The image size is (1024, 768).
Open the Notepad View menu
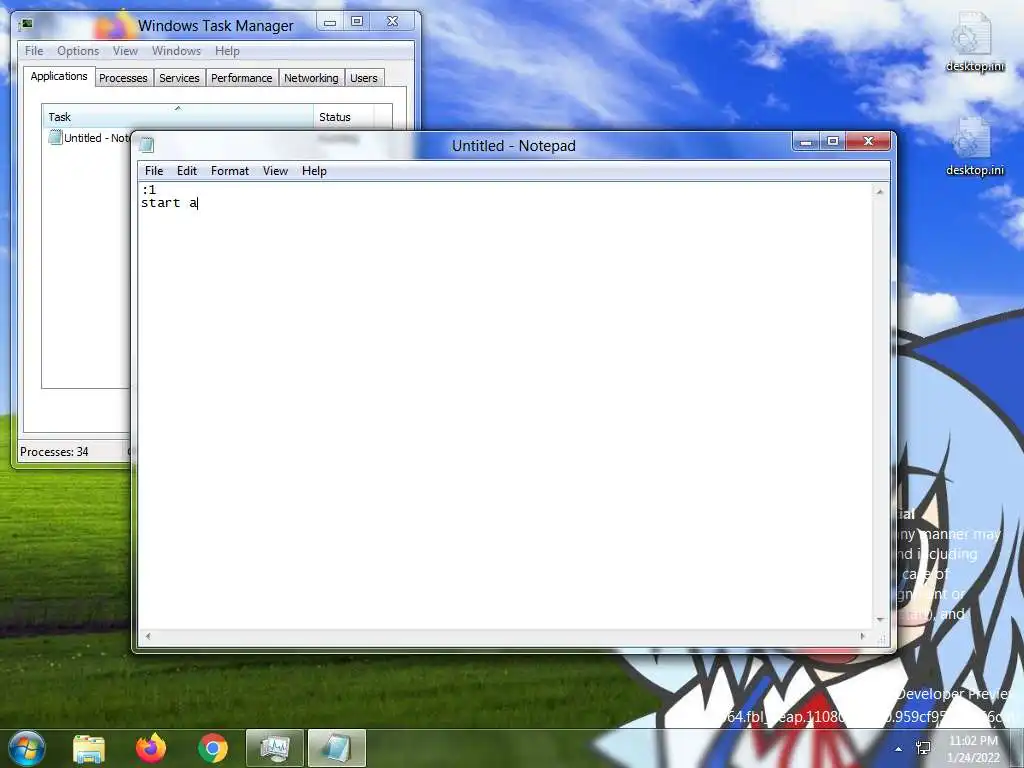click(275, 170)
